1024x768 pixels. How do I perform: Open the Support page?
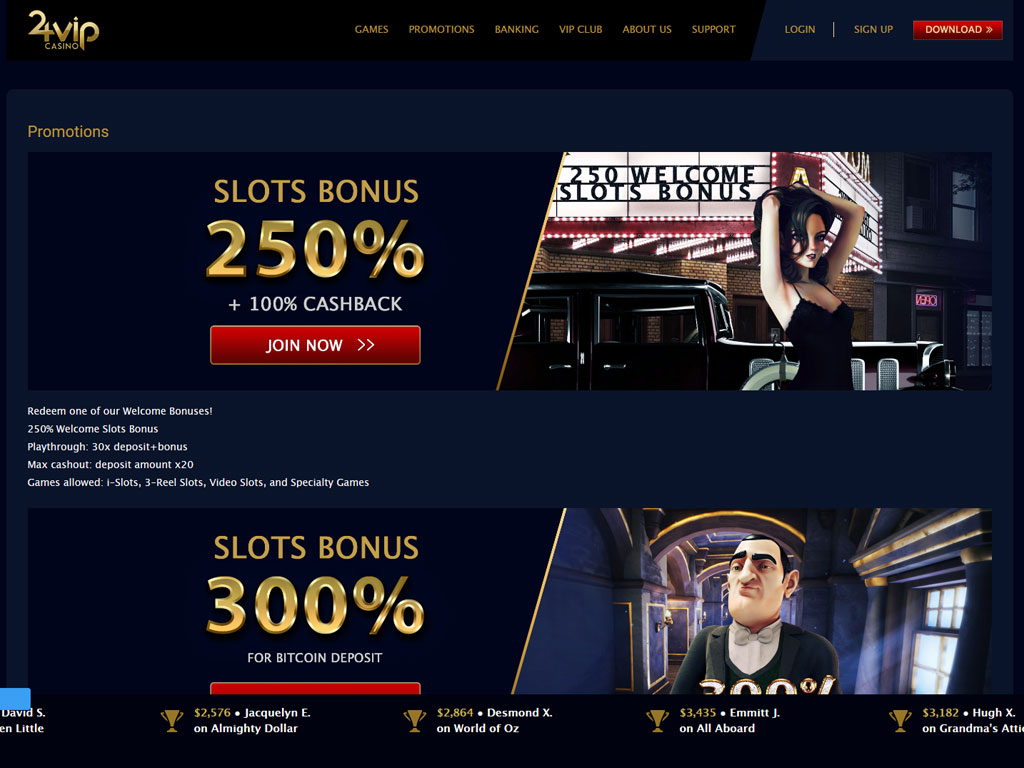coord(713,29)
